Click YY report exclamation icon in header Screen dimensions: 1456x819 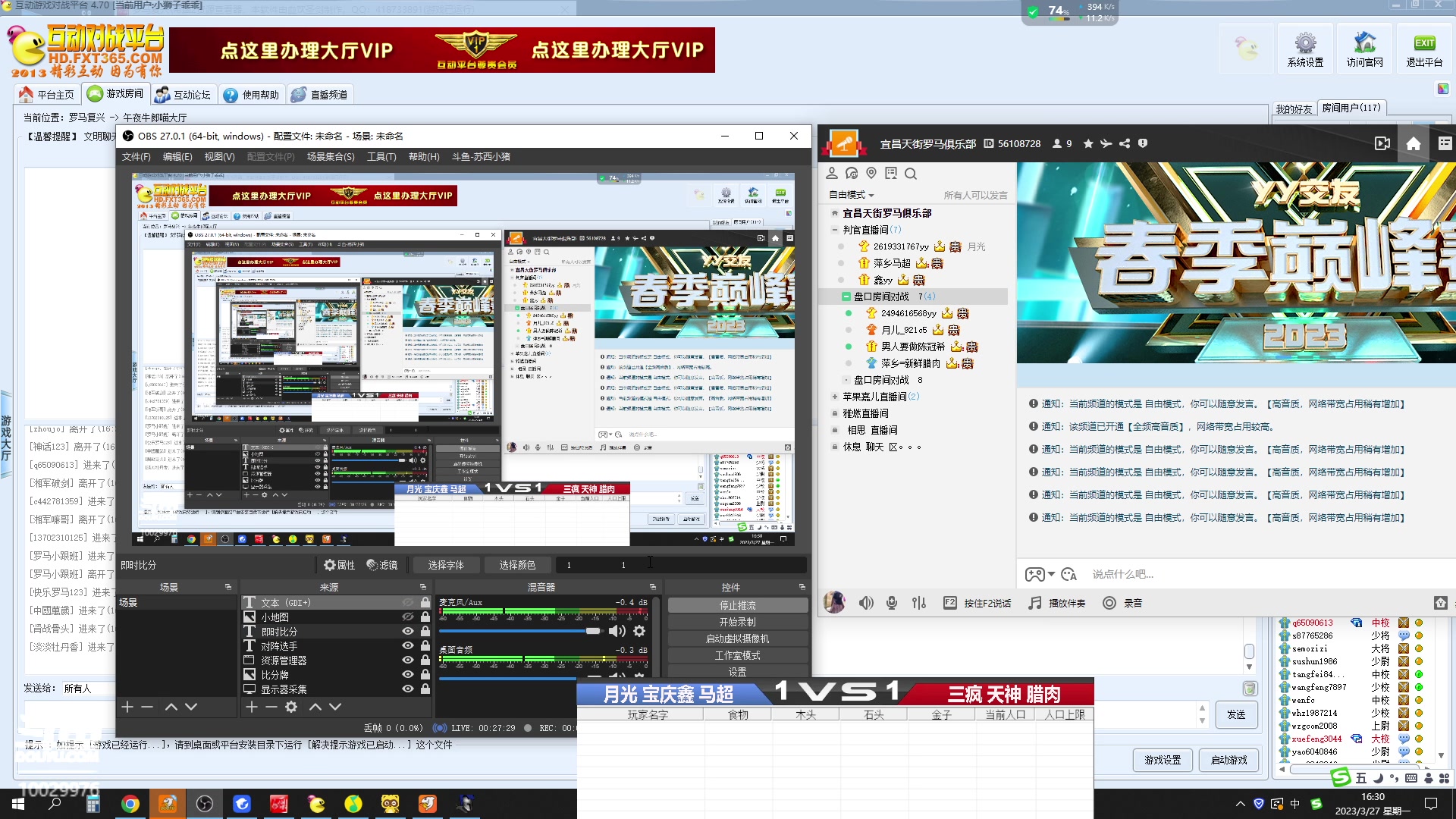pyautogui.click(x=1143, y=143)
